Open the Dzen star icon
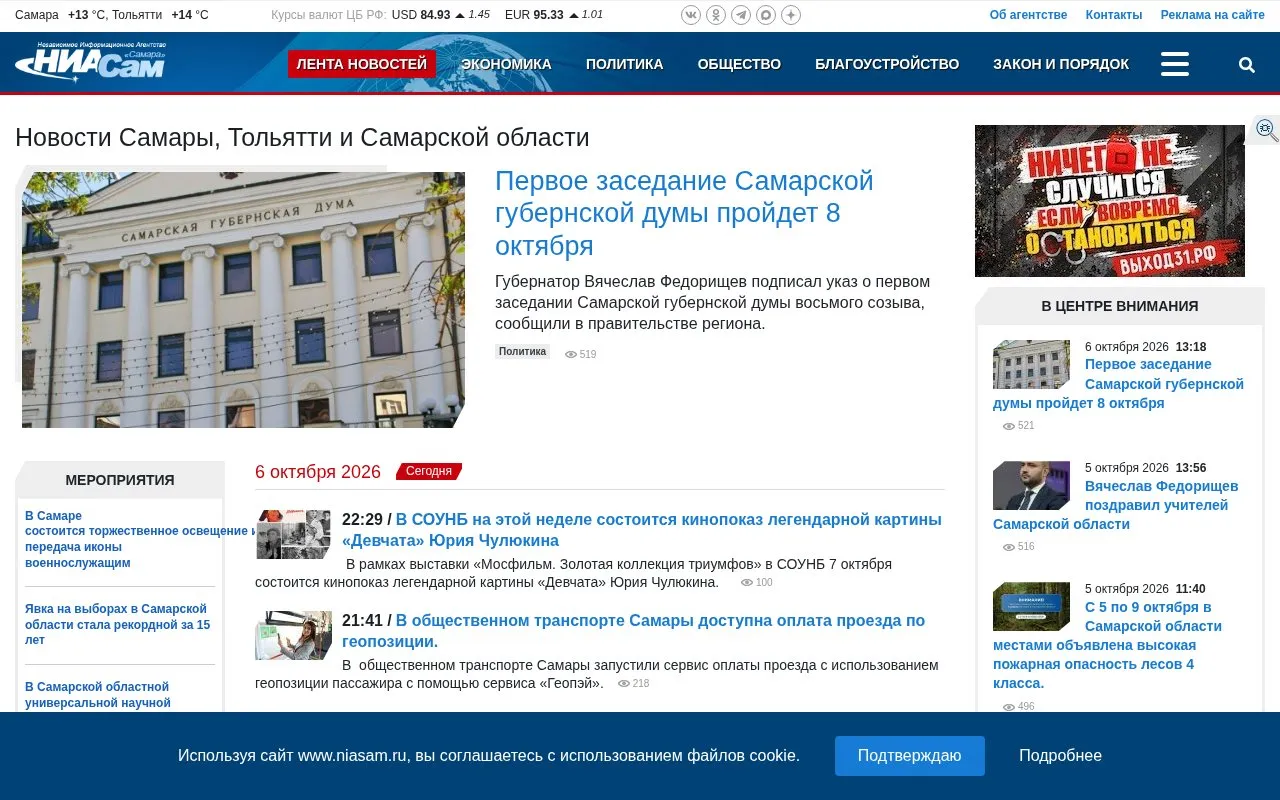 [791, 15]
